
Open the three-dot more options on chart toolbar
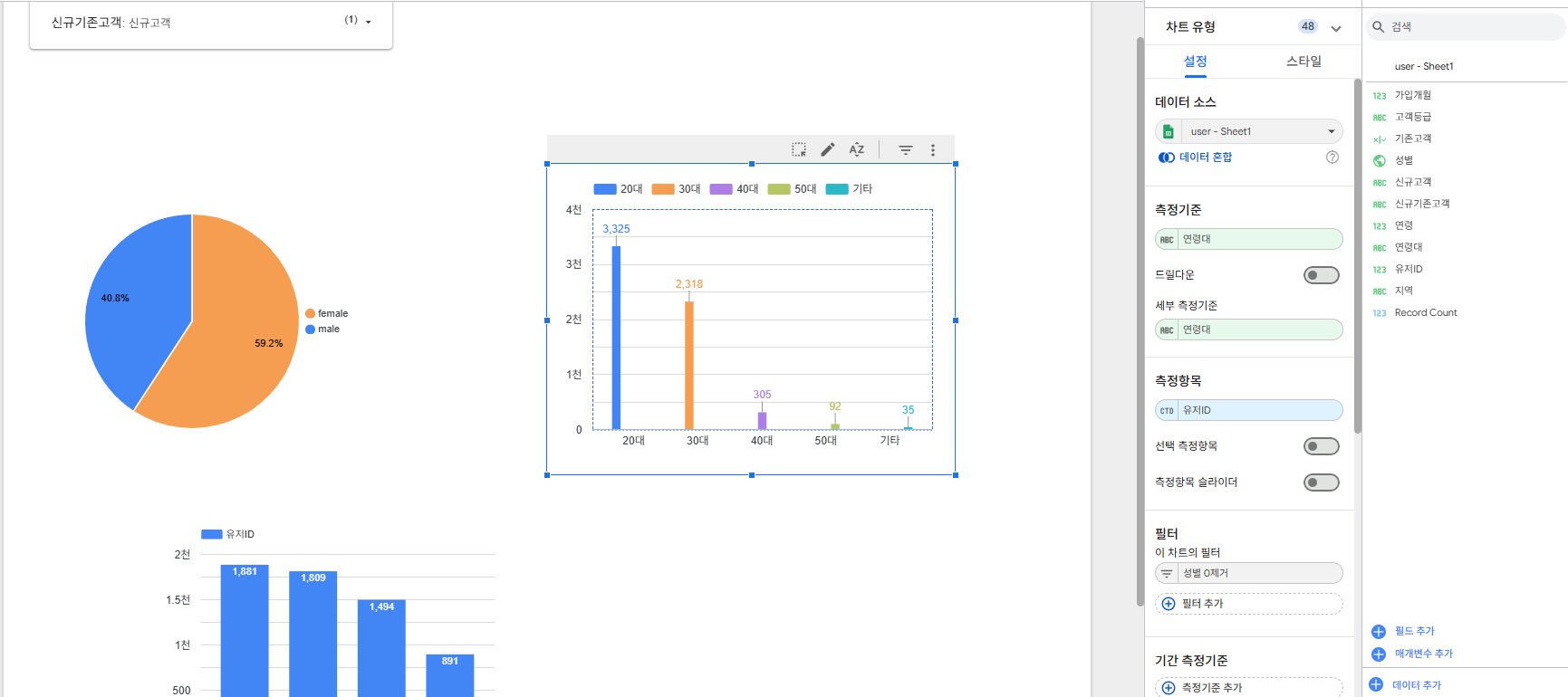pos(933,150)
